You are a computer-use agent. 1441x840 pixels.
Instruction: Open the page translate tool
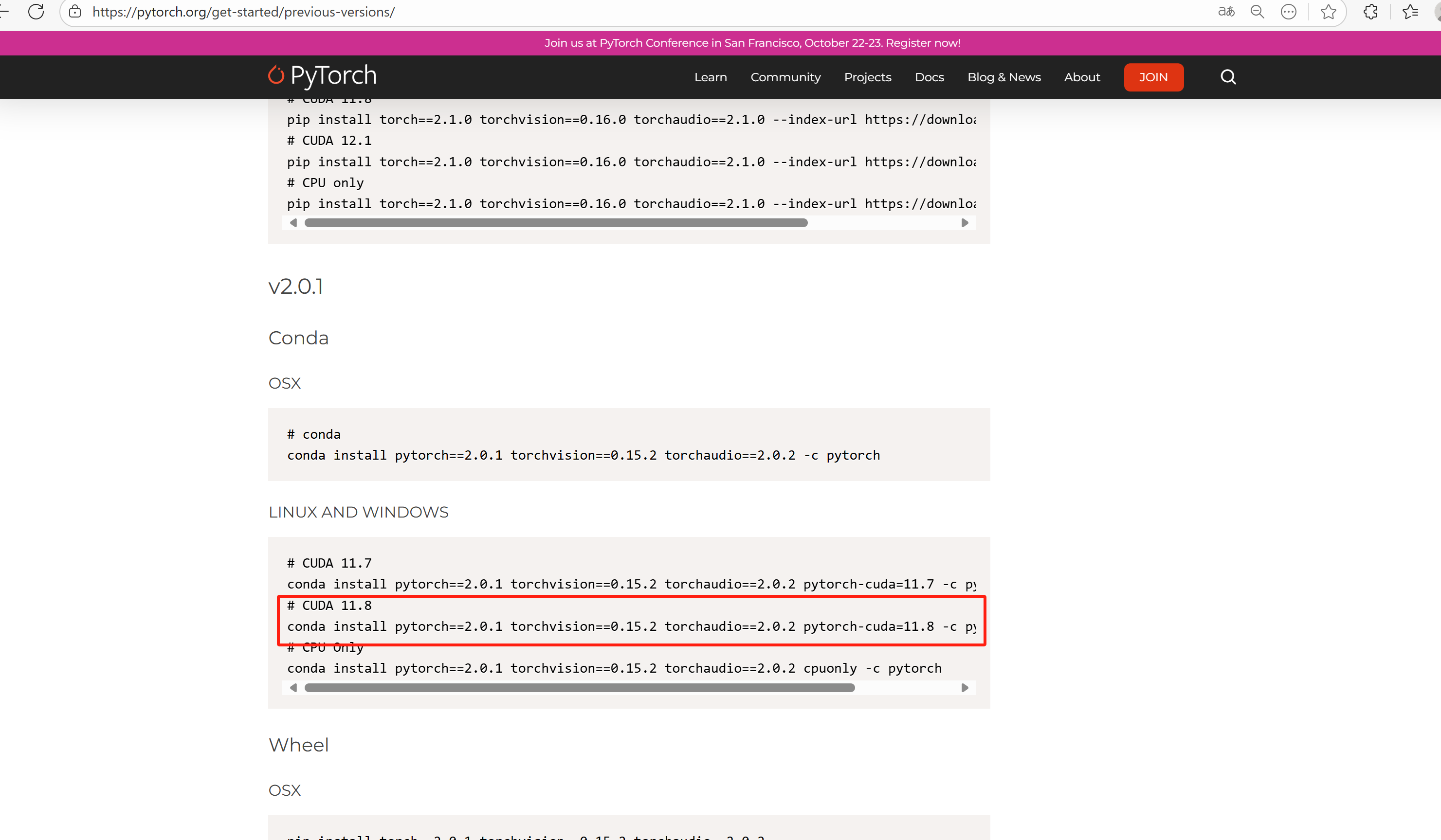[x=1225, y=11]
